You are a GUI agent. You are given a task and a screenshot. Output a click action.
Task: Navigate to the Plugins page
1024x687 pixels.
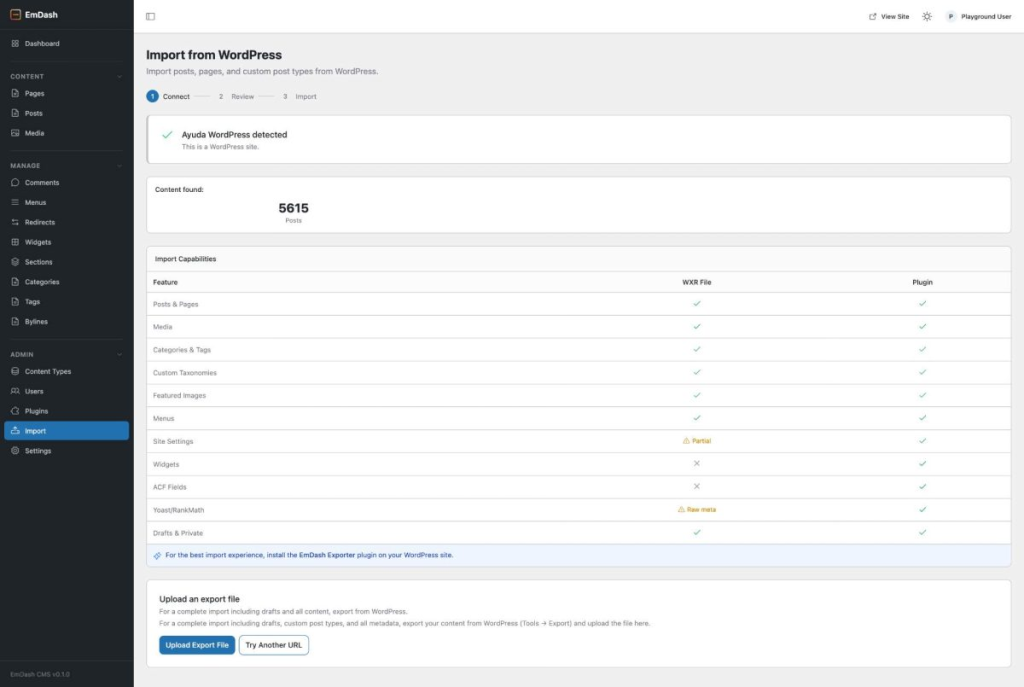click(36, 411)
